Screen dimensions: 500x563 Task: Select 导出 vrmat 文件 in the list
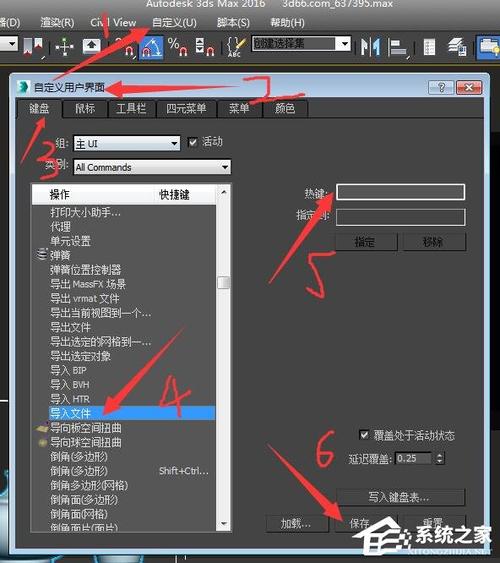[85, 298]
